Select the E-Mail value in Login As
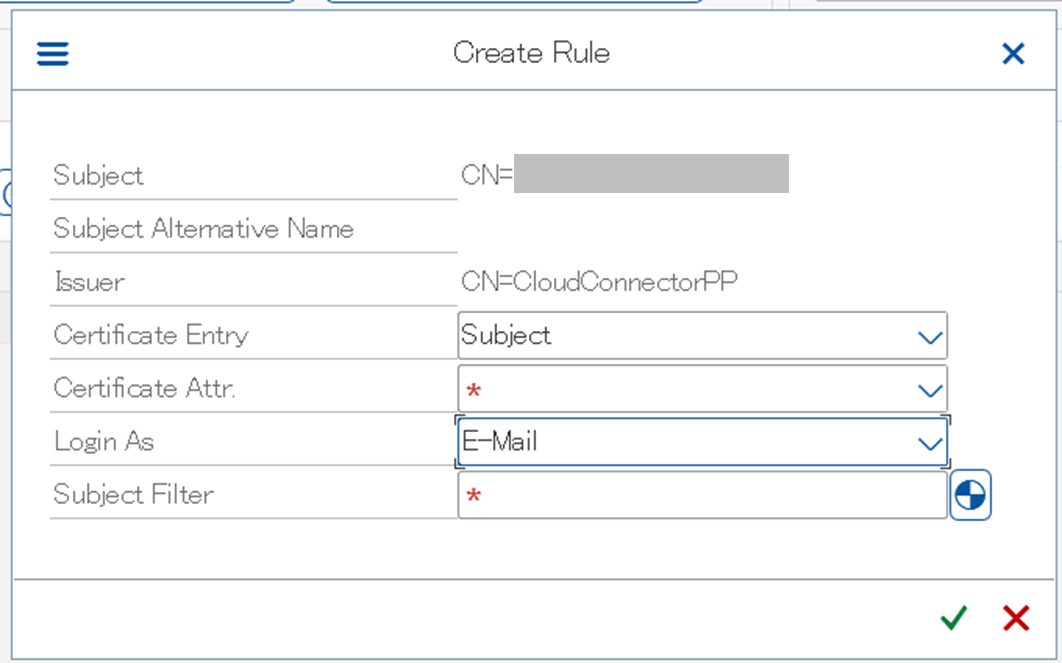1062x663 pixels. pos(499,442)
